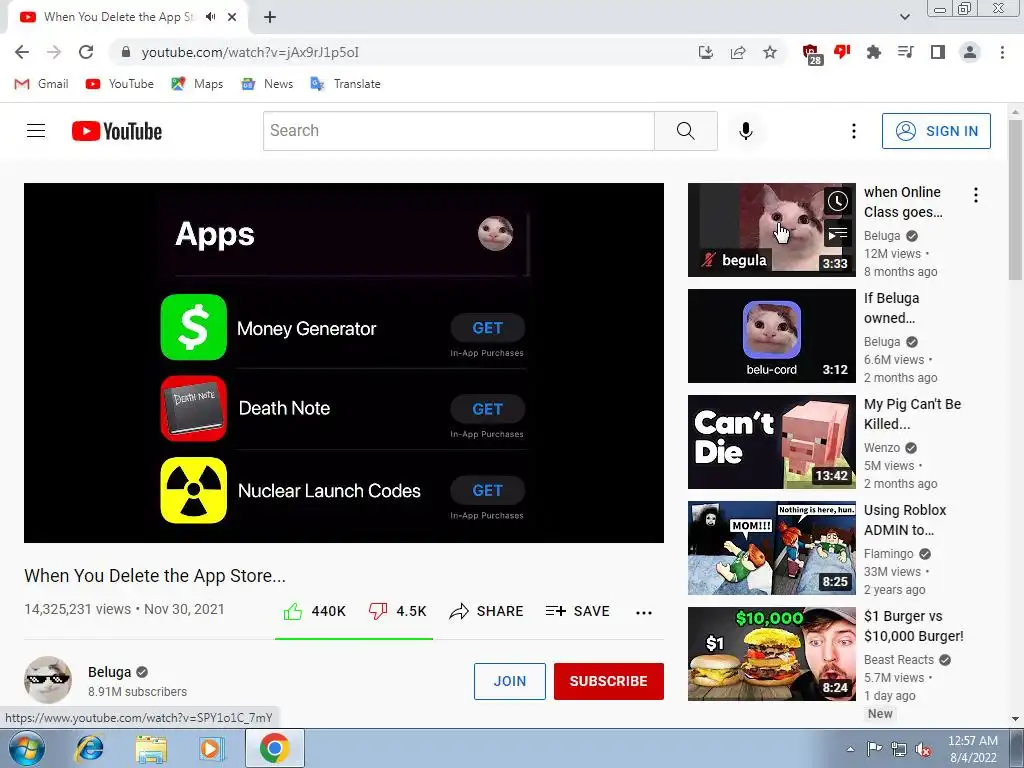Toggle the browser side panel icon

[x=938, y=52]
